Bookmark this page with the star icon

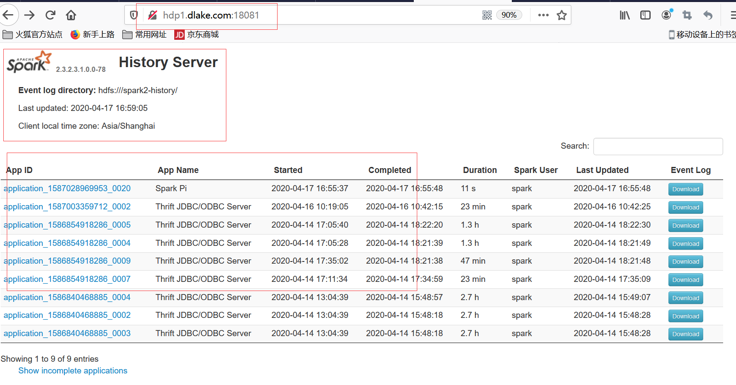(x=561, y=15)
